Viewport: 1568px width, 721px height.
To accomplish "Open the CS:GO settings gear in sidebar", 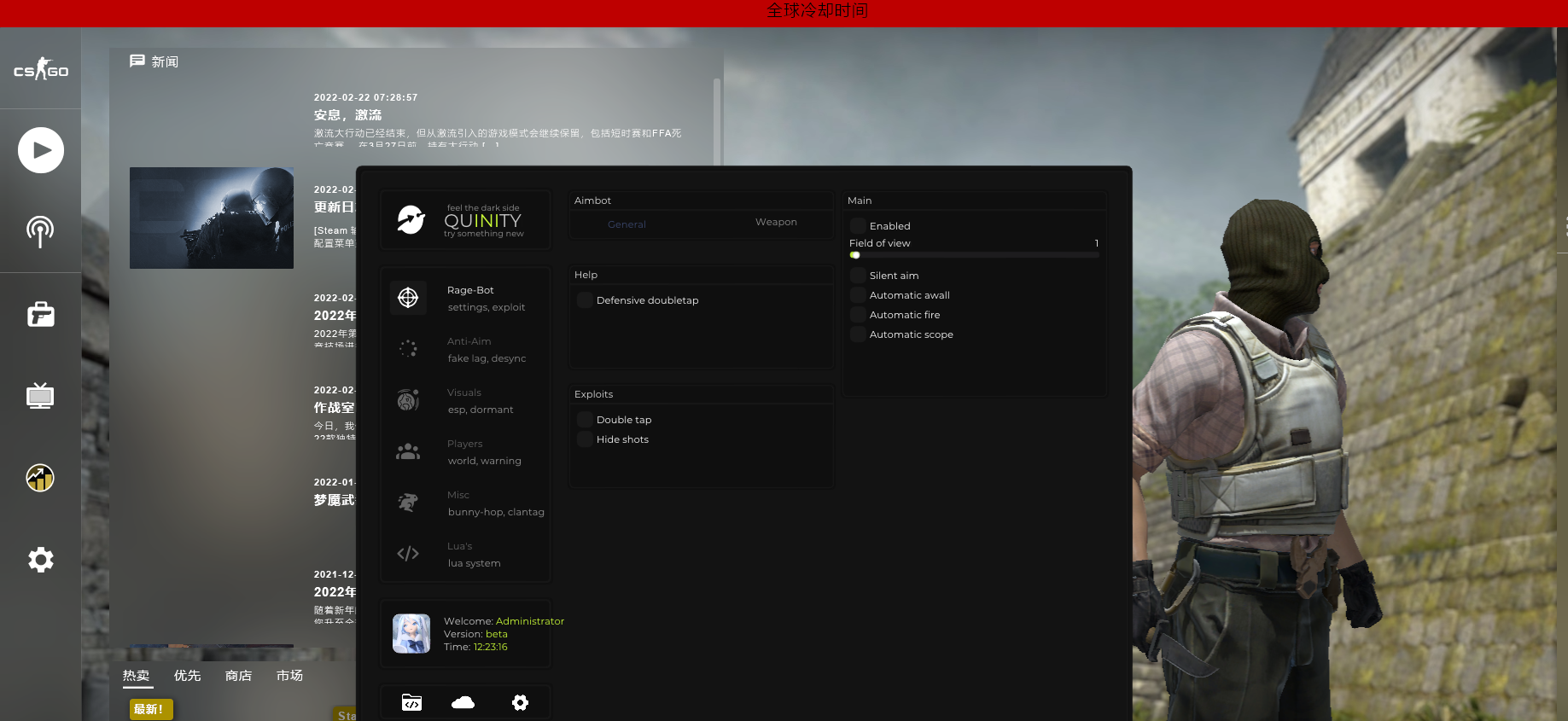I will click(40, 560).
